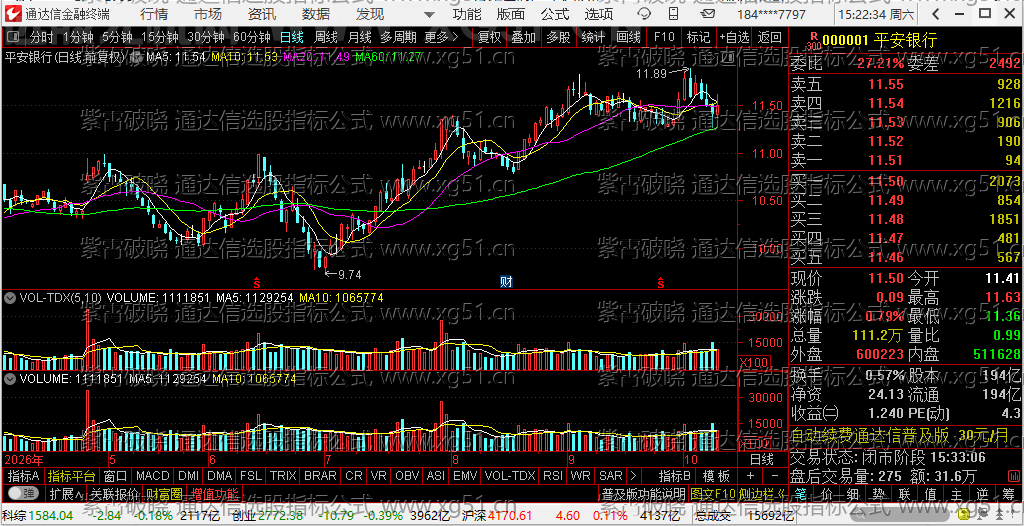Open the 多周期 view
This screenshot has height=526, width=1024.
(x=398, y=38)
